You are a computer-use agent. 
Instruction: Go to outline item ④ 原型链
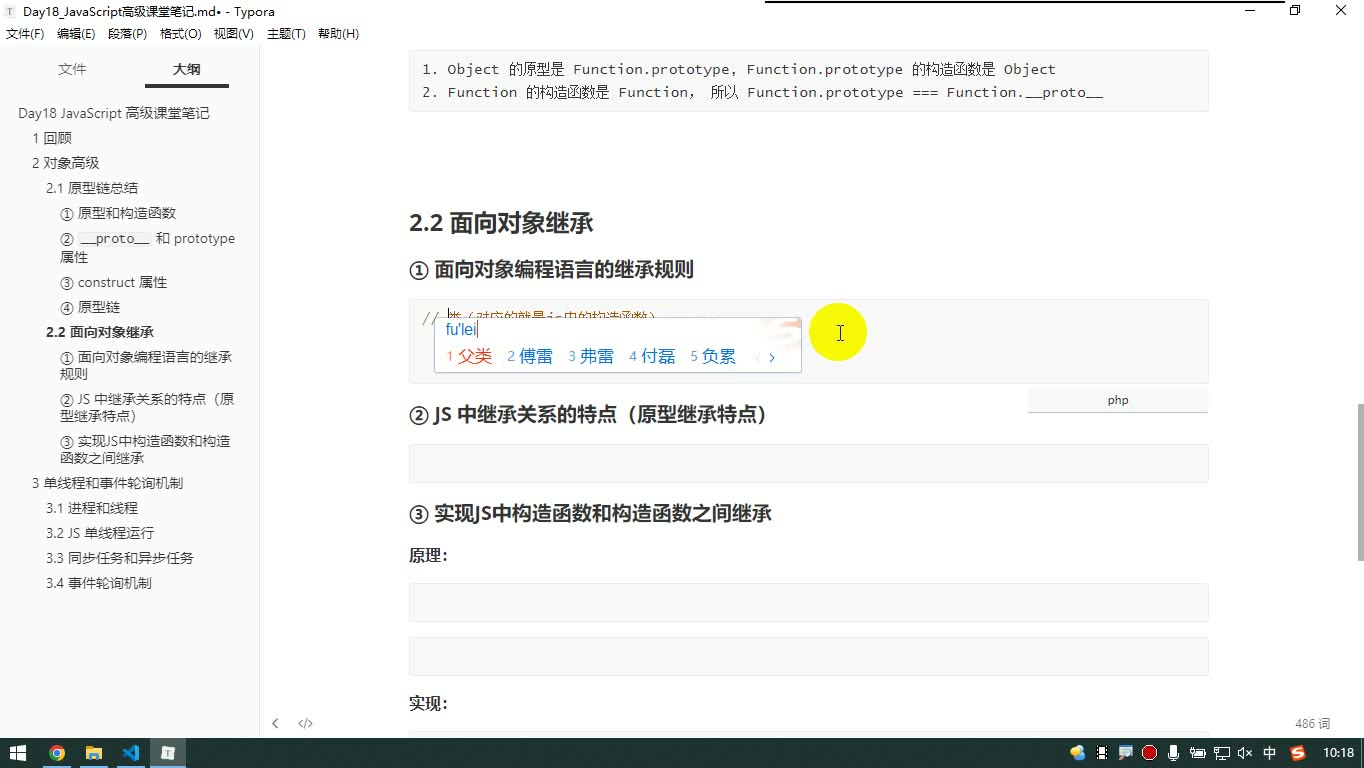[90, 307]
